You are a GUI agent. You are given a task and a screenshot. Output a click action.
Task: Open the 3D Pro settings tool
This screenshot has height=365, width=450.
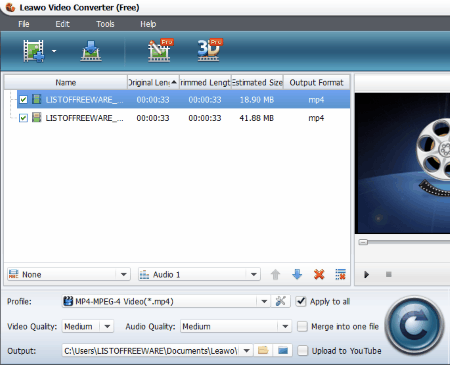tap(210, 50)
